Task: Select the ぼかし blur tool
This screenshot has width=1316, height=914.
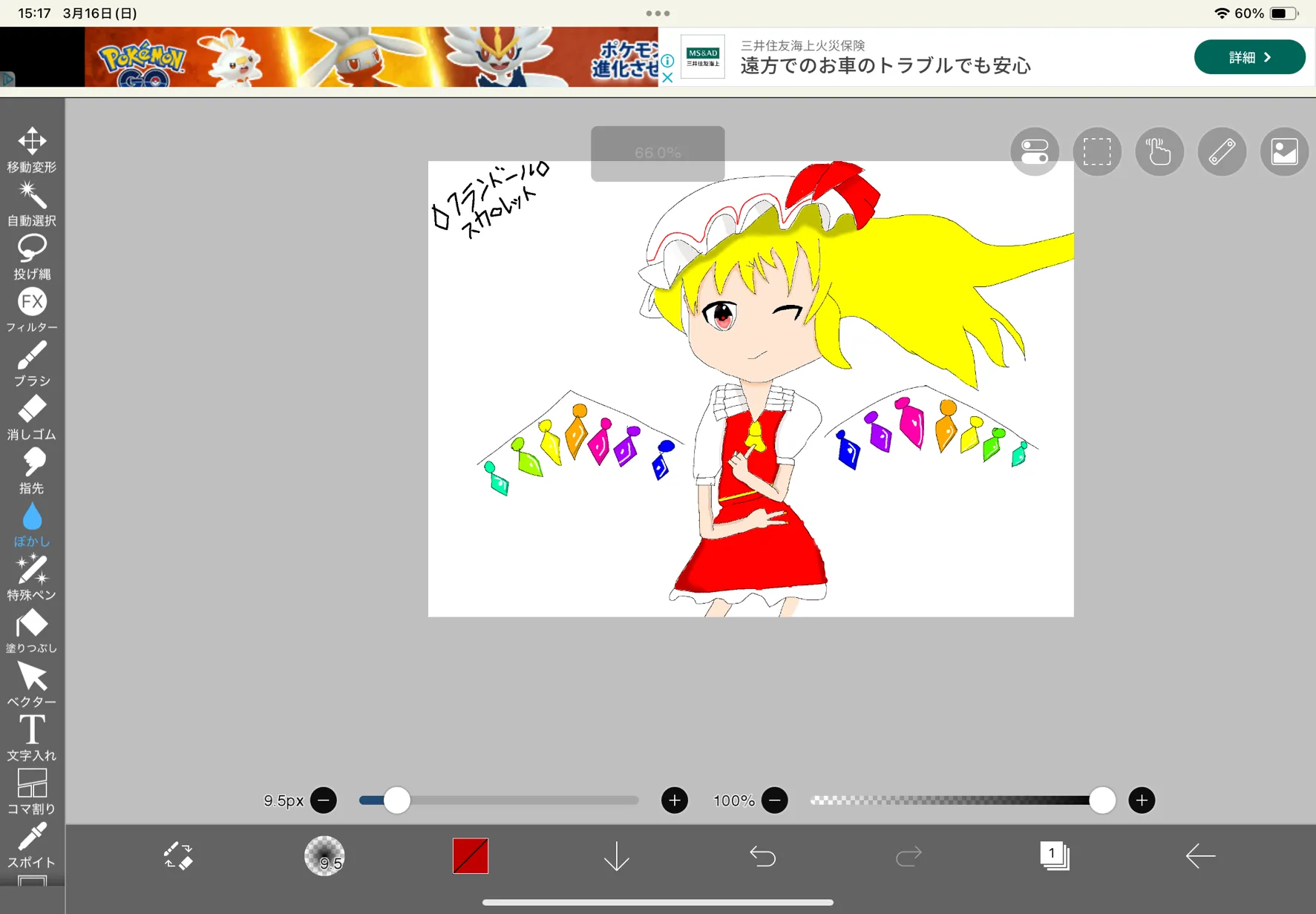Action: [32, 525]
